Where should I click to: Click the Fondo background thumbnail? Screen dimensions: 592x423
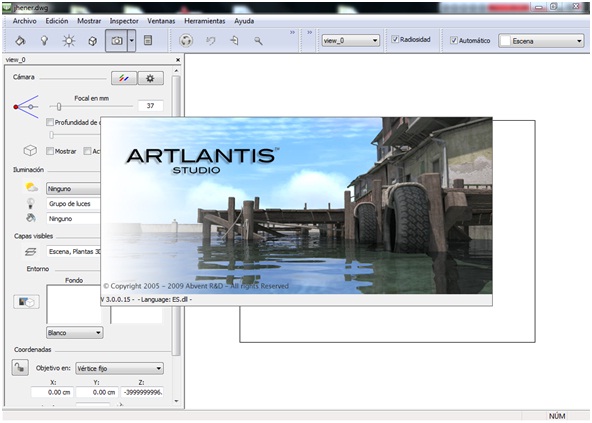[74, 304]
